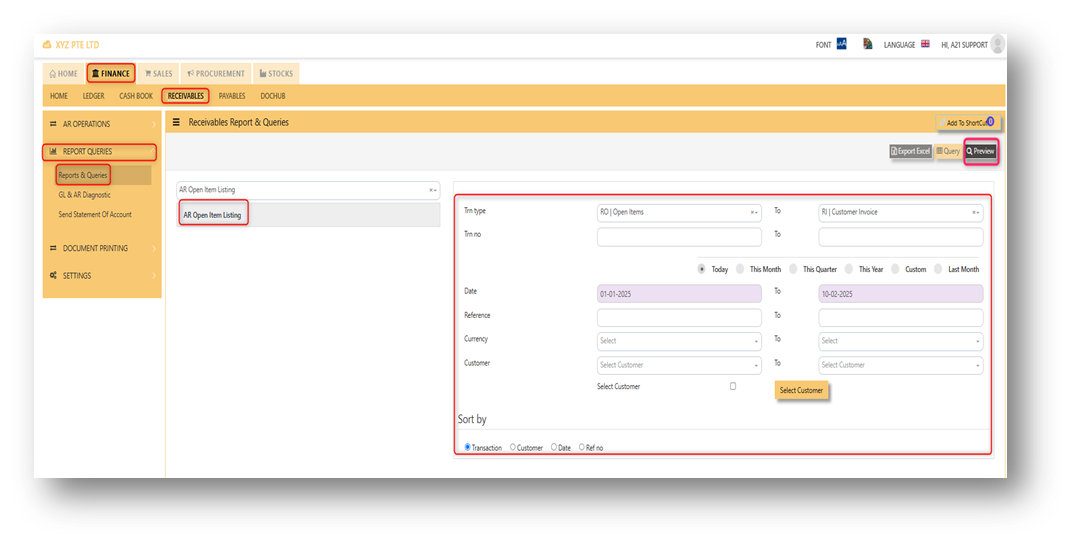Viewport: 1073px width, 544px height.
Task: Open the Customer To Select Customer dropdown
Action: click(x=901, y=365)
